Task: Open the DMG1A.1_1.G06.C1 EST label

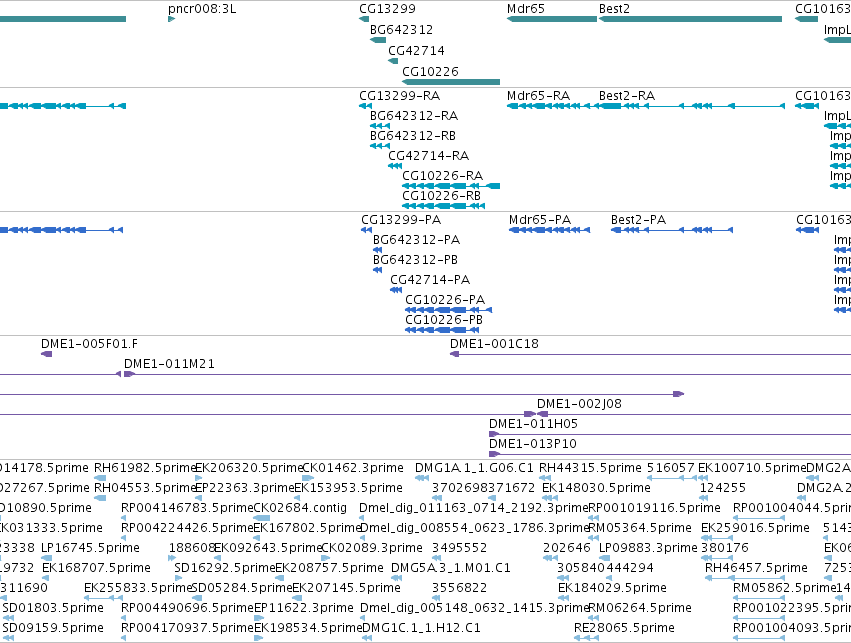Action: [x=474, y=468]
